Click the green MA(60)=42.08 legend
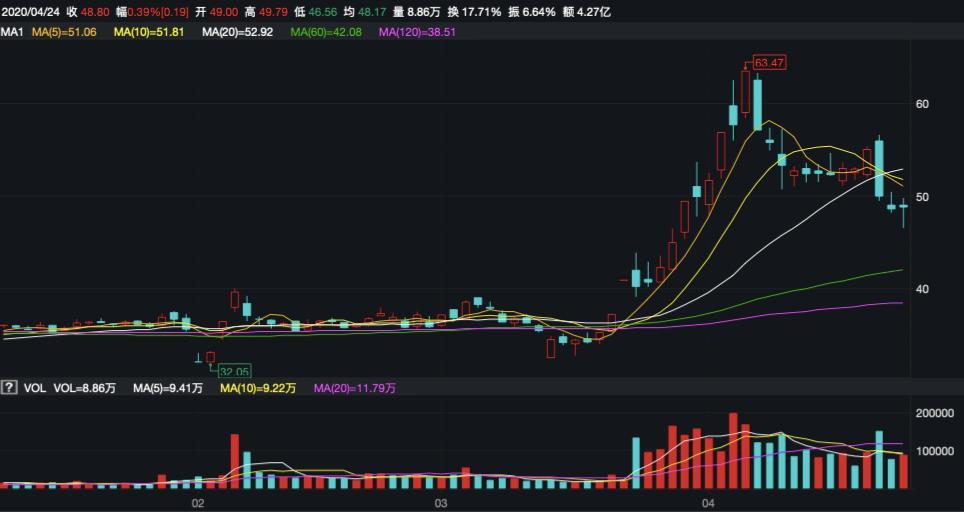 tap(325, 32)
